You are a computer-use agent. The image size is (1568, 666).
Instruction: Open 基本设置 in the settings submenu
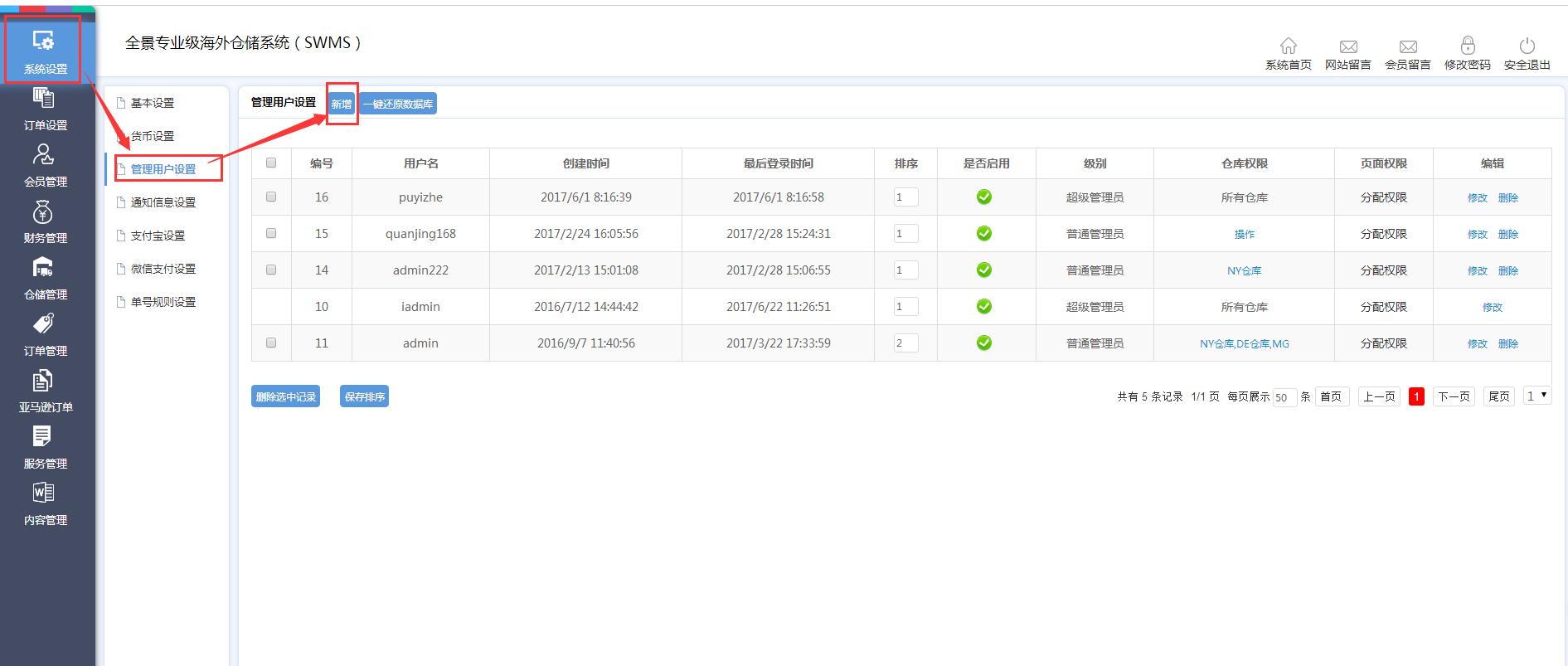(153, 103)
